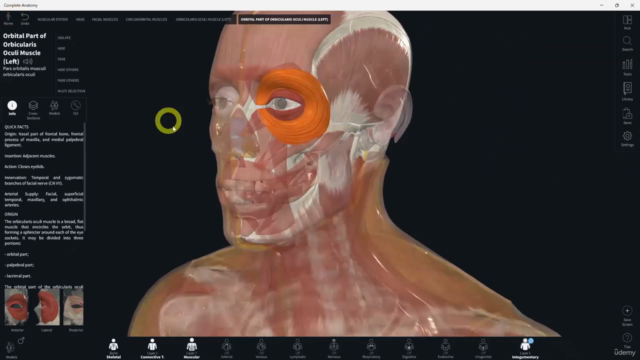
Task: Select the Facial Muscles breadcrumb
Action: coord(105,19)
